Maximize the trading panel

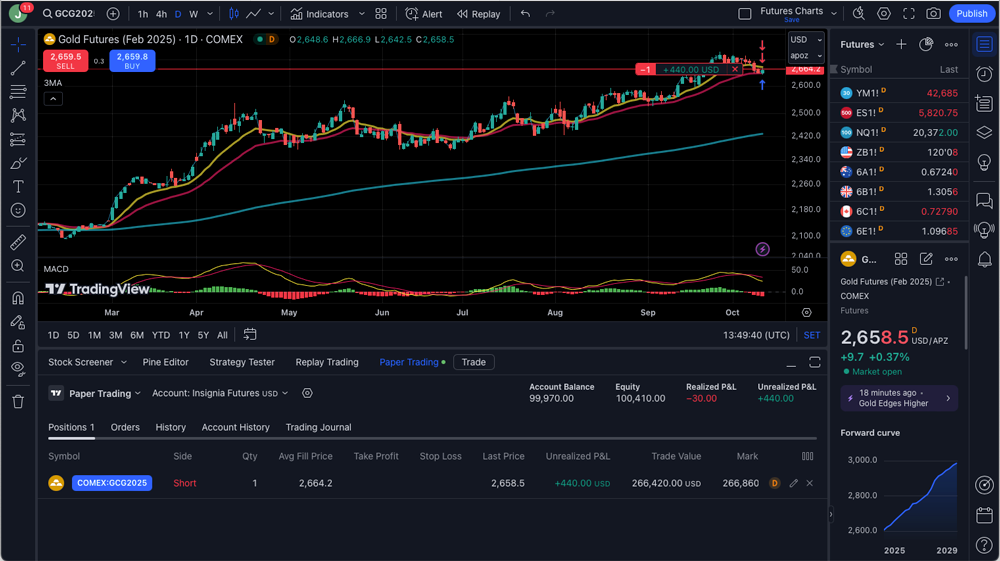click(814, 362)
